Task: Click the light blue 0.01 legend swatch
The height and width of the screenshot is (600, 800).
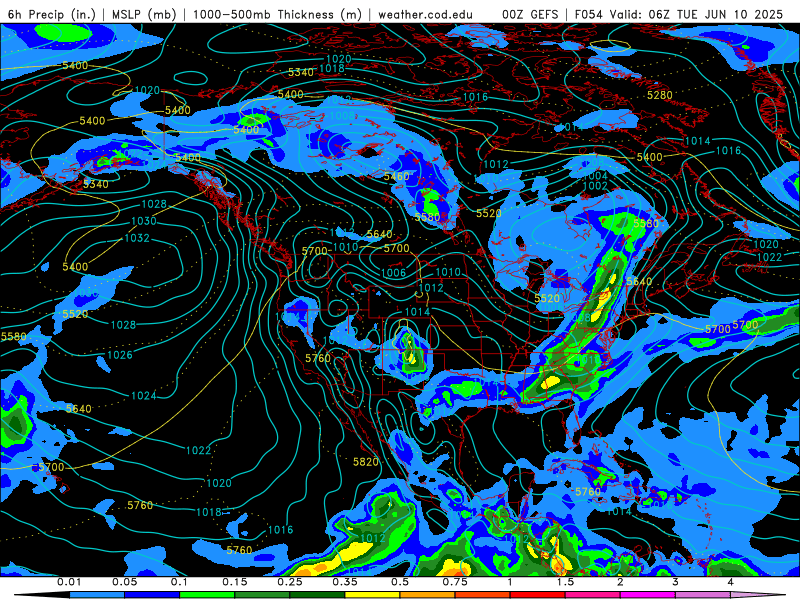Action: pos(97,595)
